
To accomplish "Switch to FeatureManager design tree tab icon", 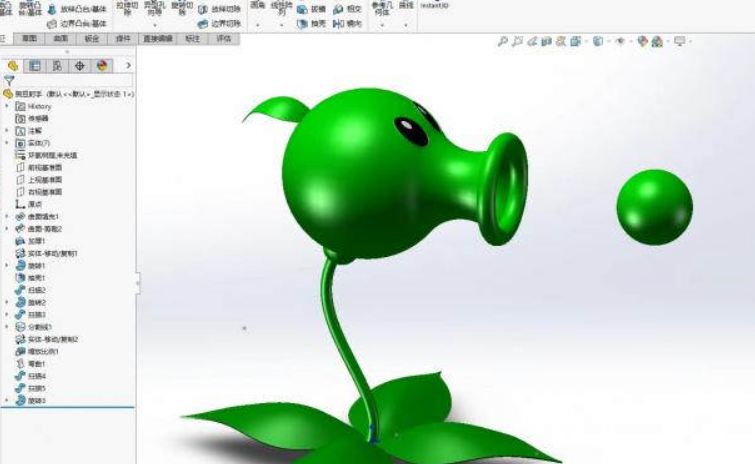I will point(13,66).
